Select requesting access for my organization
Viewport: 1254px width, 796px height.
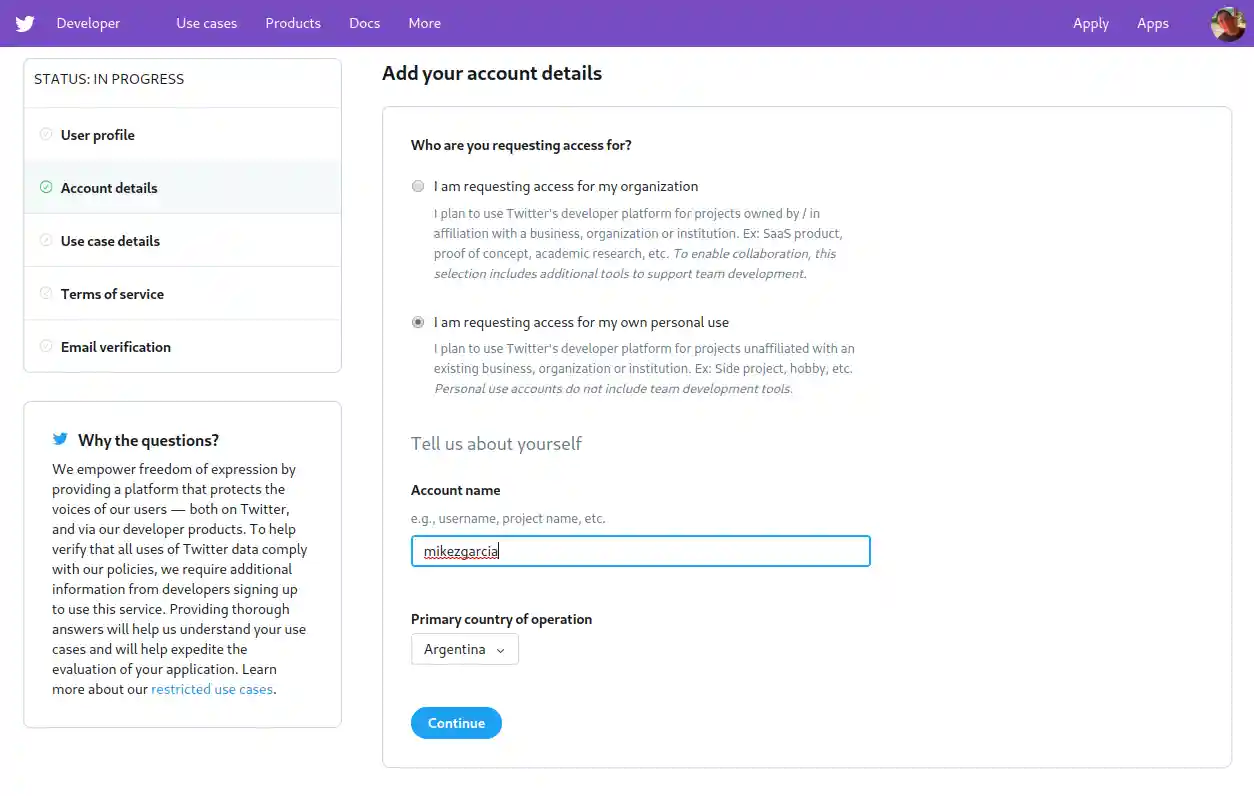pyautogui.click(x=418, y=186)
